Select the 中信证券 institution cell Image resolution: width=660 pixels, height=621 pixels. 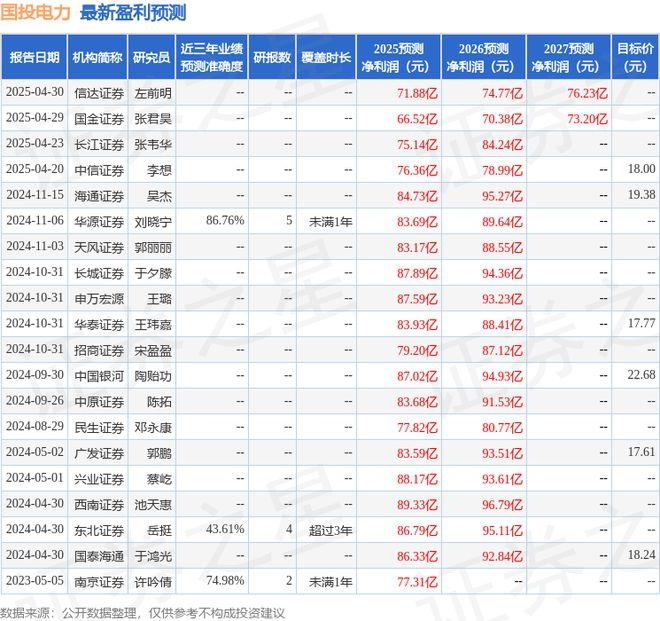coord(99,170)
